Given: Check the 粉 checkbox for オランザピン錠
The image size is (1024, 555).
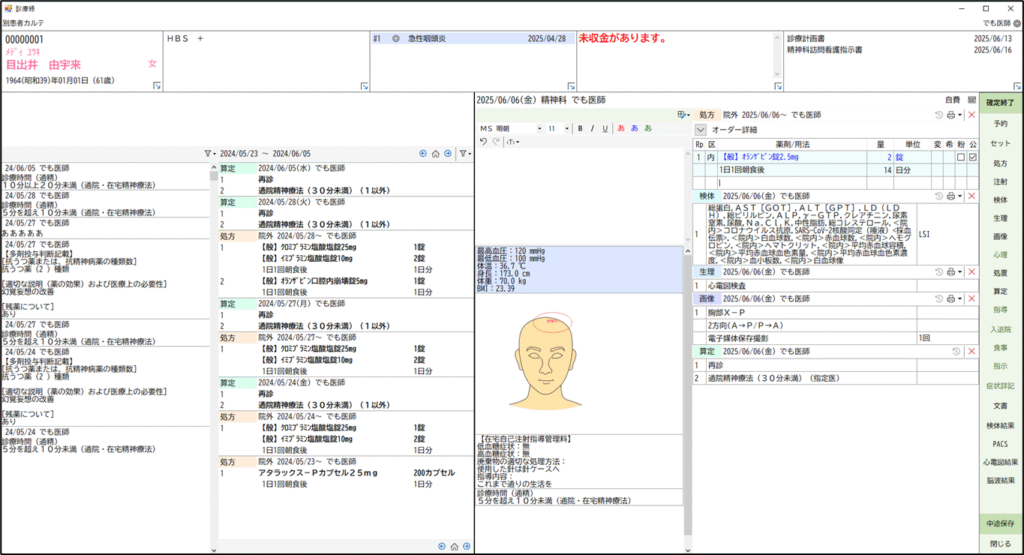Looking at the screenshot, I should [x=960, y=158].
